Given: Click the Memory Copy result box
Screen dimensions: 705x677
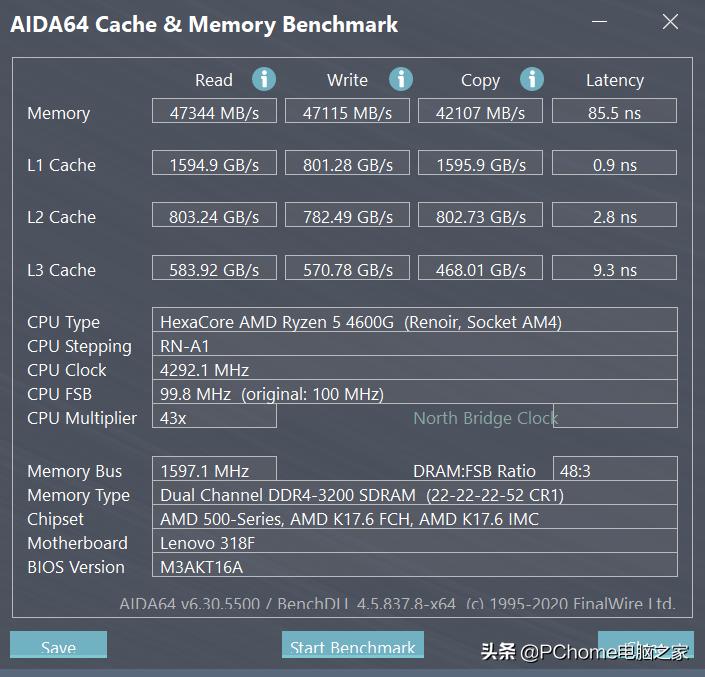Looking at the screenshot, I should point(480,113).
